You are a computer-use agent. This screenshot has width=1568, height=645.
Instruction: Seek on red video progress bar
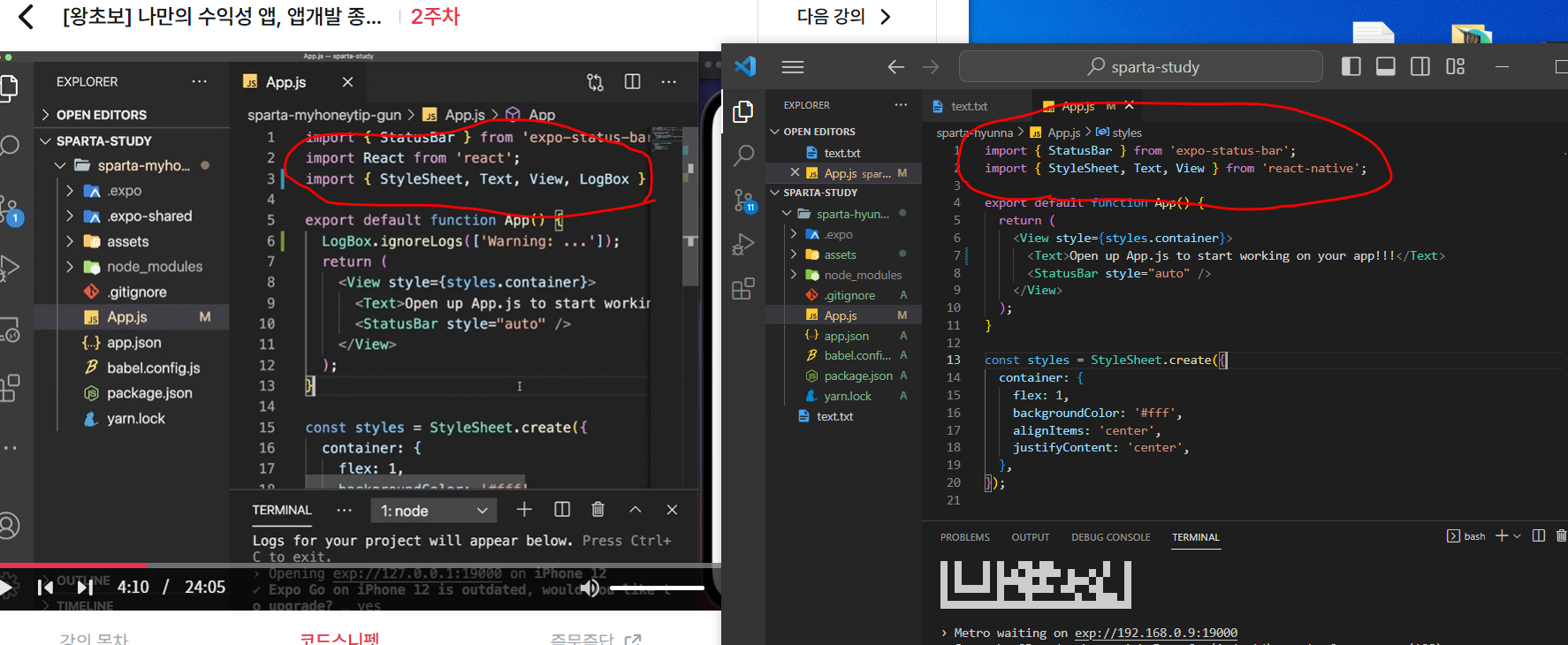(x=361, y=565)
